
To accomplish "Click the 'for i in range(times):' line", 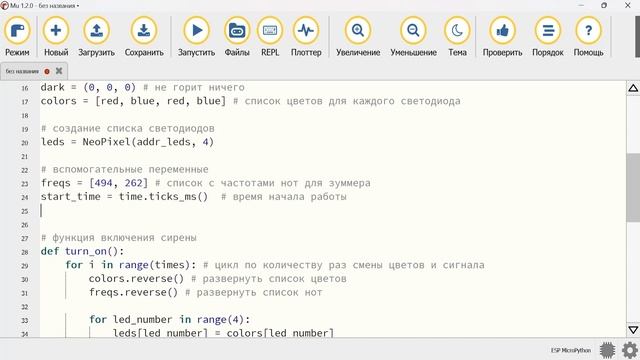I will [131, 265].
